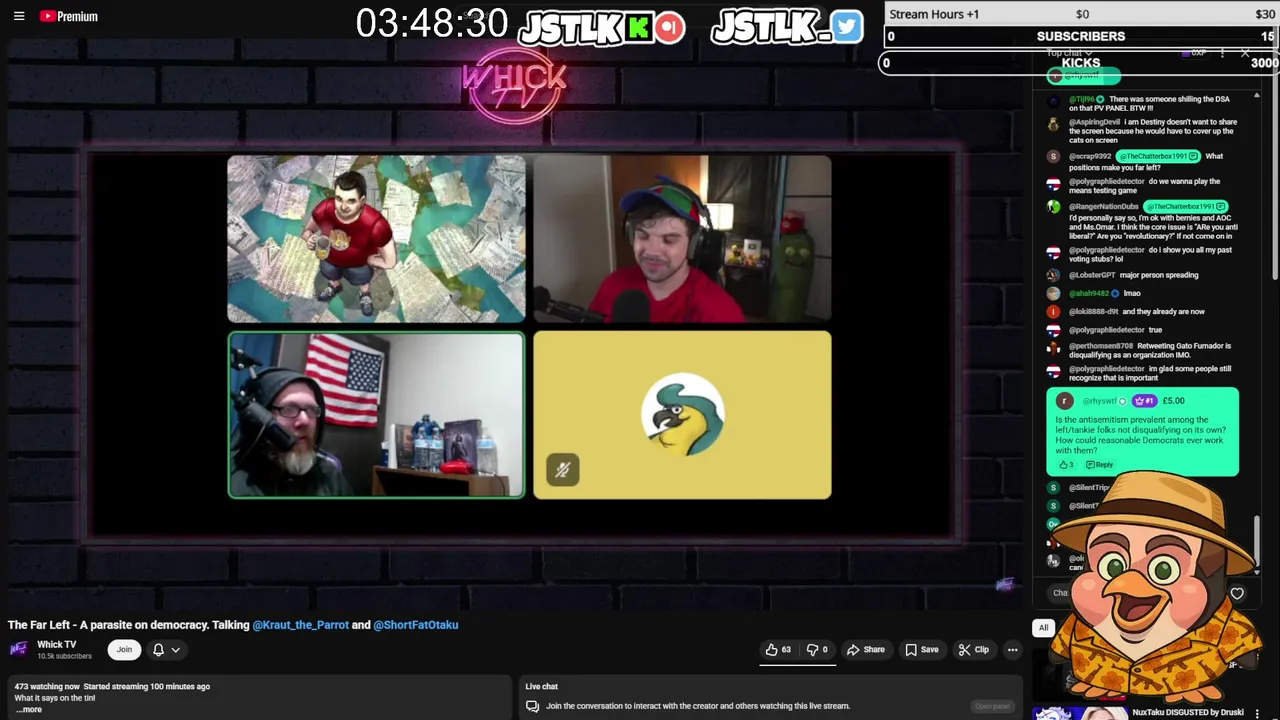Click the pinned rhyswtf ticker chip
The image size is (1280, 720).
click(x=1083, y=76)
